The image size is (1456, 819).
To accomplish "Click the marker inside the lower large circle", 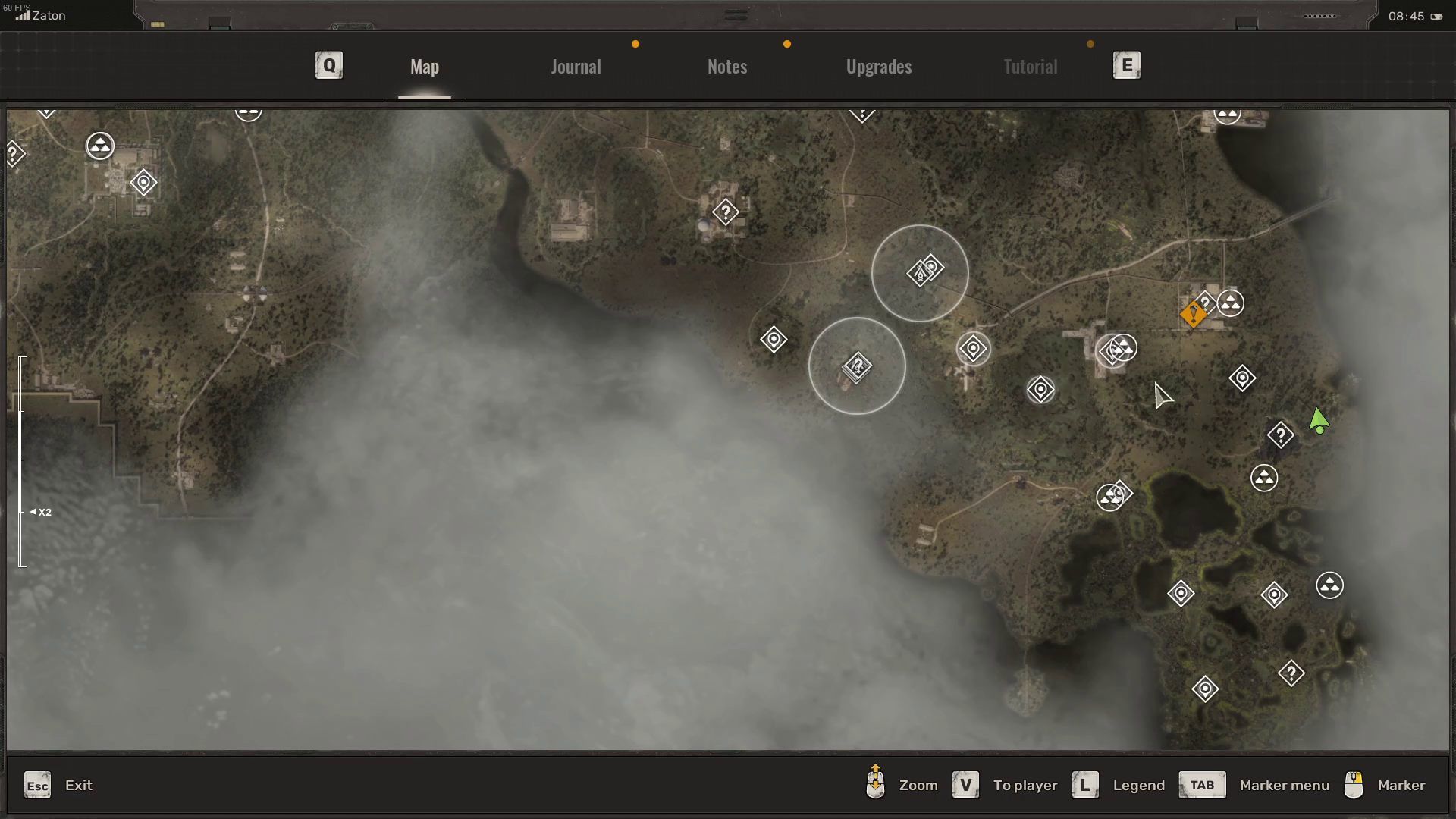I will pyautogui.click(x=857, y=367).
